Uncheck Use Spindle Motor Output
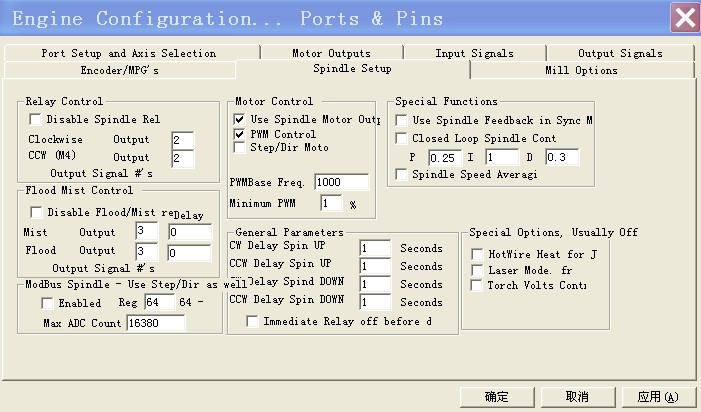This screenshot has width=701, height=412. 239,119
